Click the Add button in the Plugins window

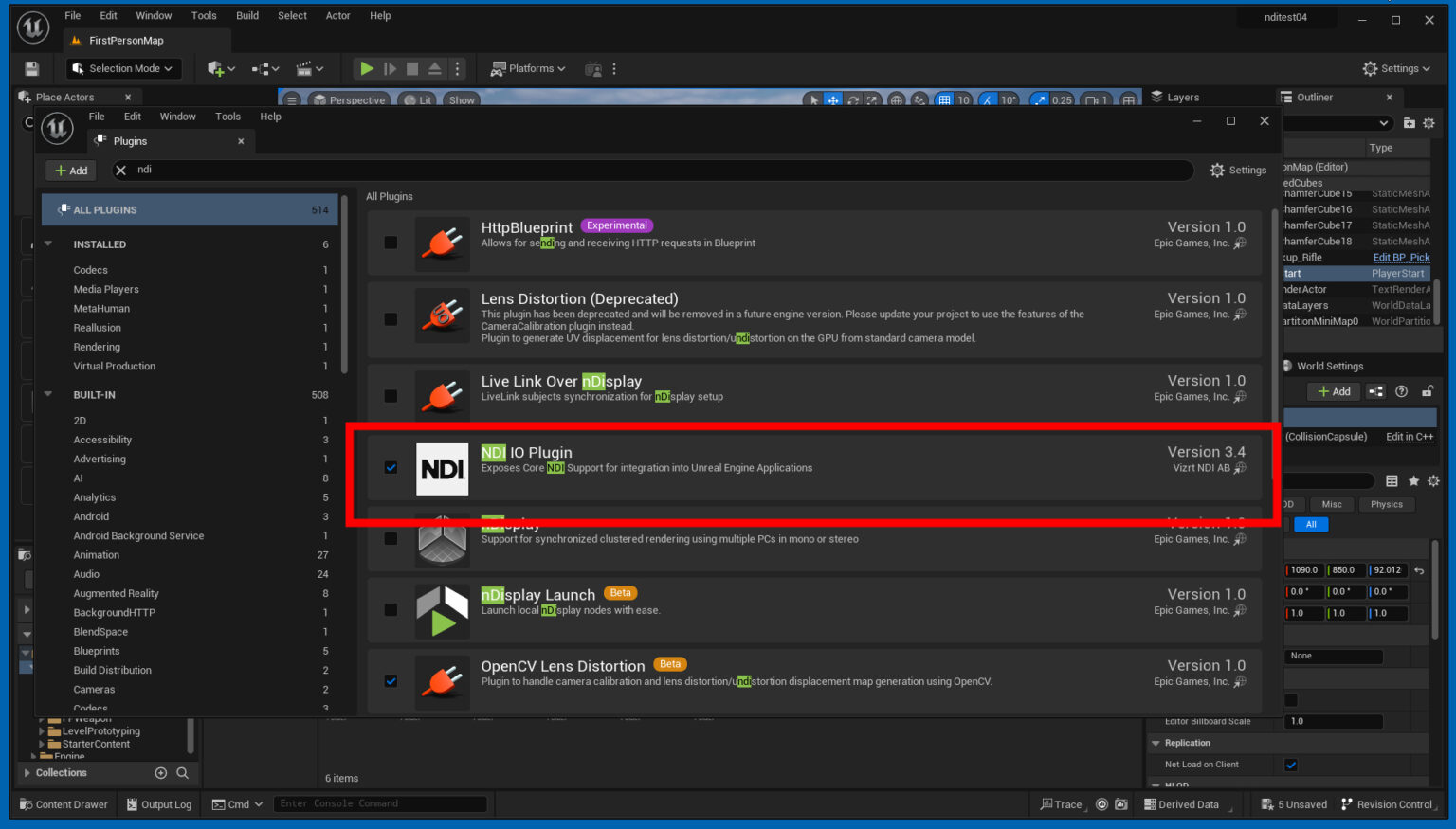coord(70,170)
